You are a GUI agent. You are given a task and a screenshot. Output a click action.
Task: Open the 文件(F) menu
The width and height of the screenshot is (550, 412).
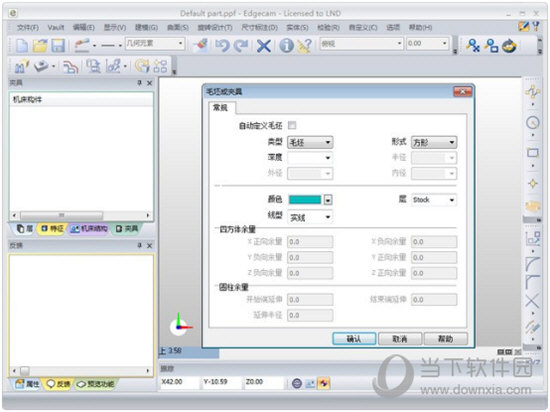[x=28, y=27]
